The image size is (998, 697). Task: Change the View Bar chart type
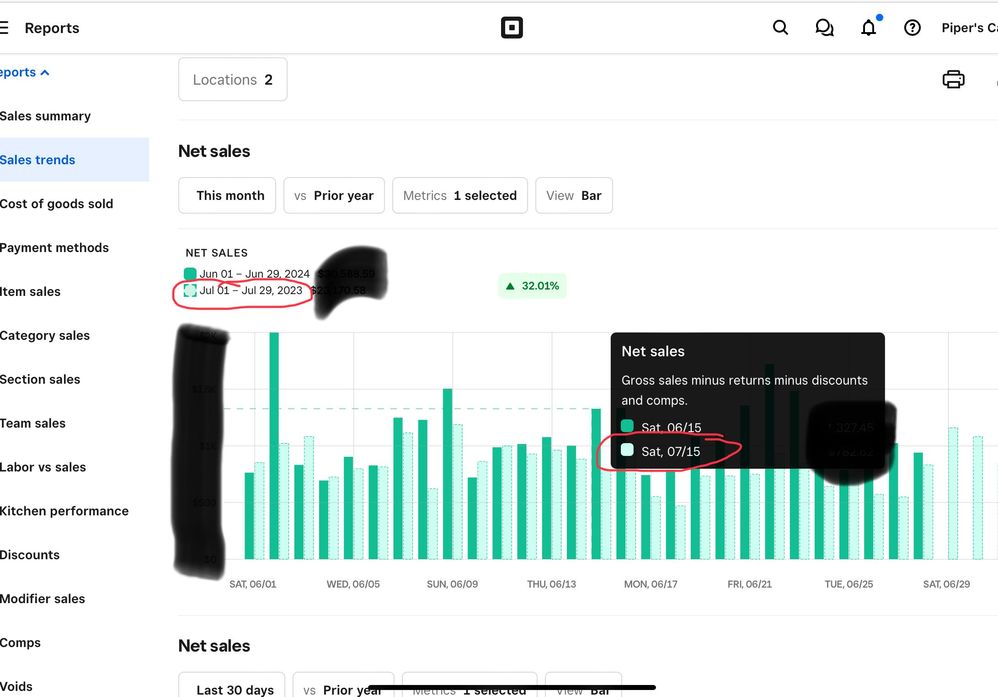point(574,196)
